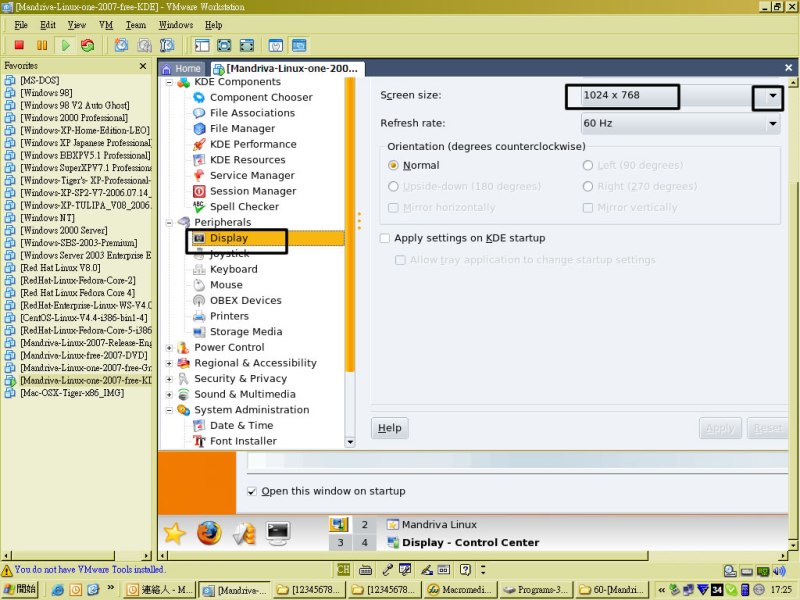
Task: Select Right (270 degrees) radio button
Action: pyautogui.click(x=588, y=186)
